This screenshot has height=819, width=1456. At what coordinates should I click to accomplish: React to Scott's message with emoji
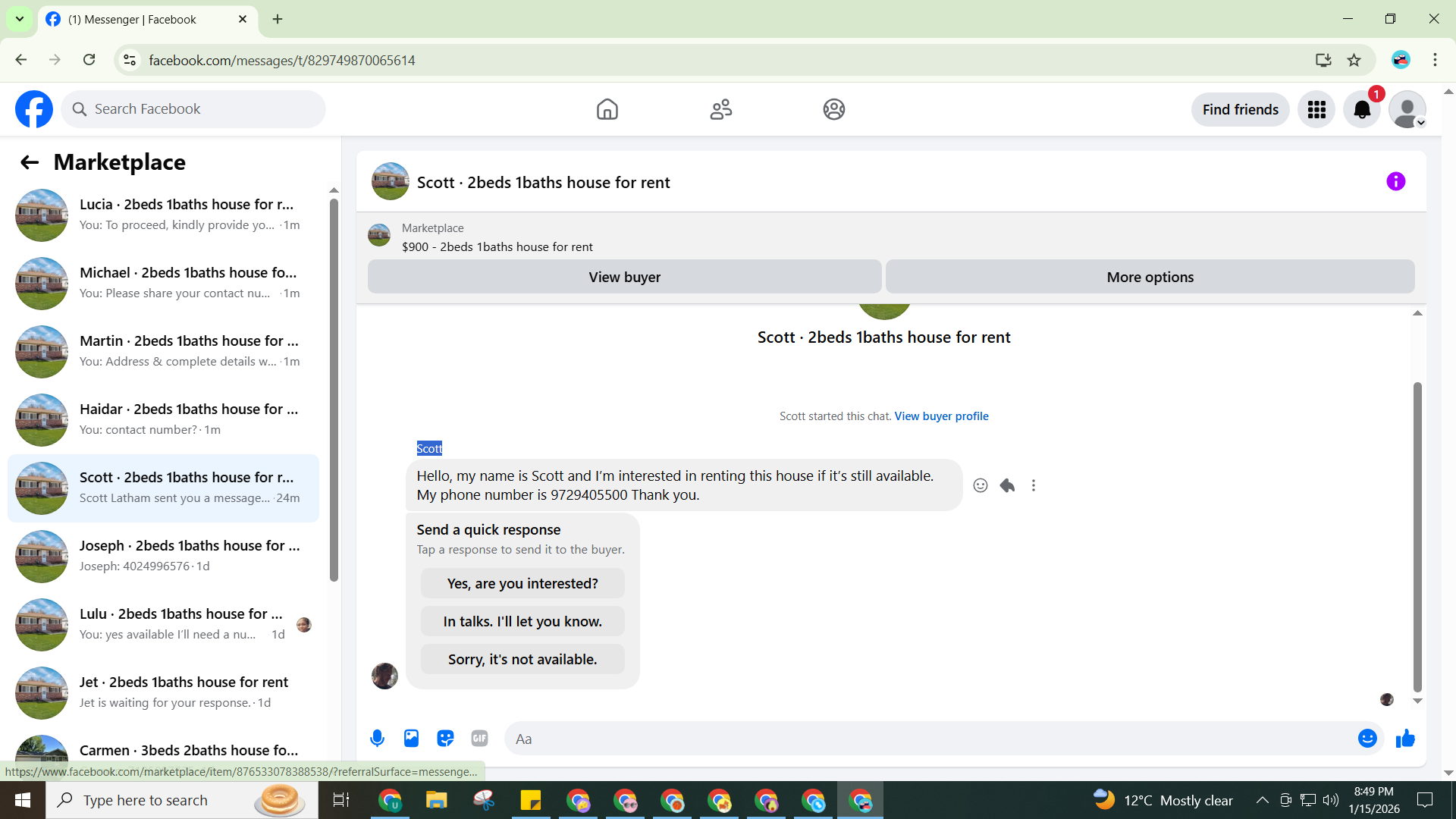point(980,485)
